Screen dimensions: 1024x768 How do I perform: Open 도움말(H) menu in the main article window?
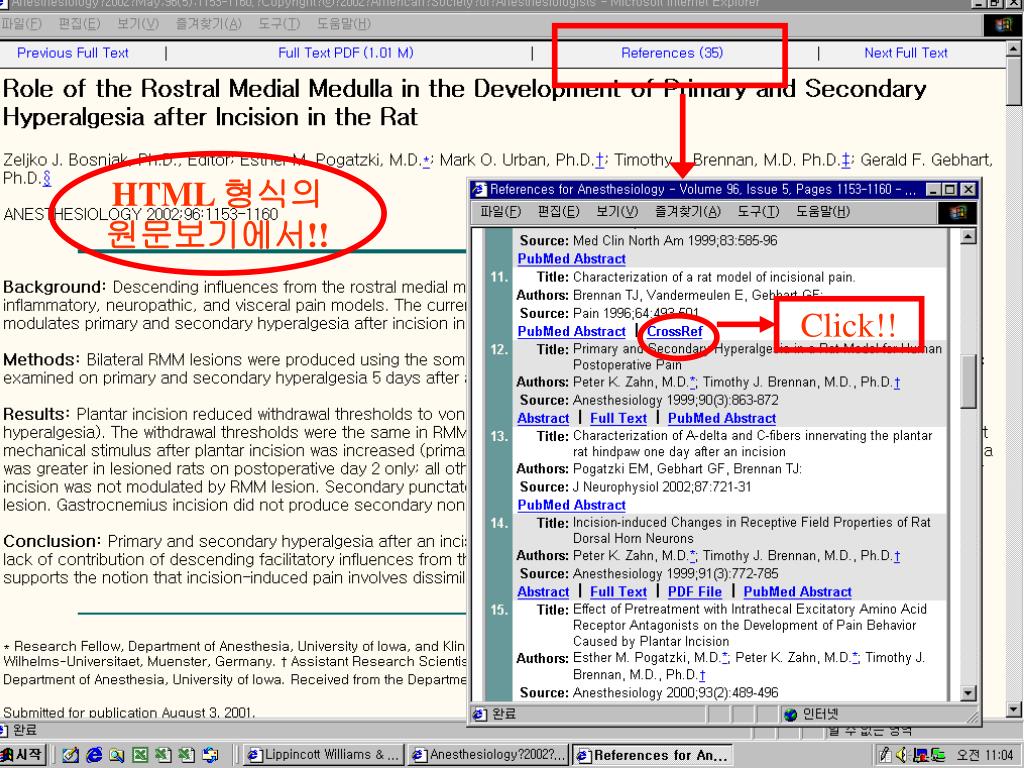pos(344,24)
